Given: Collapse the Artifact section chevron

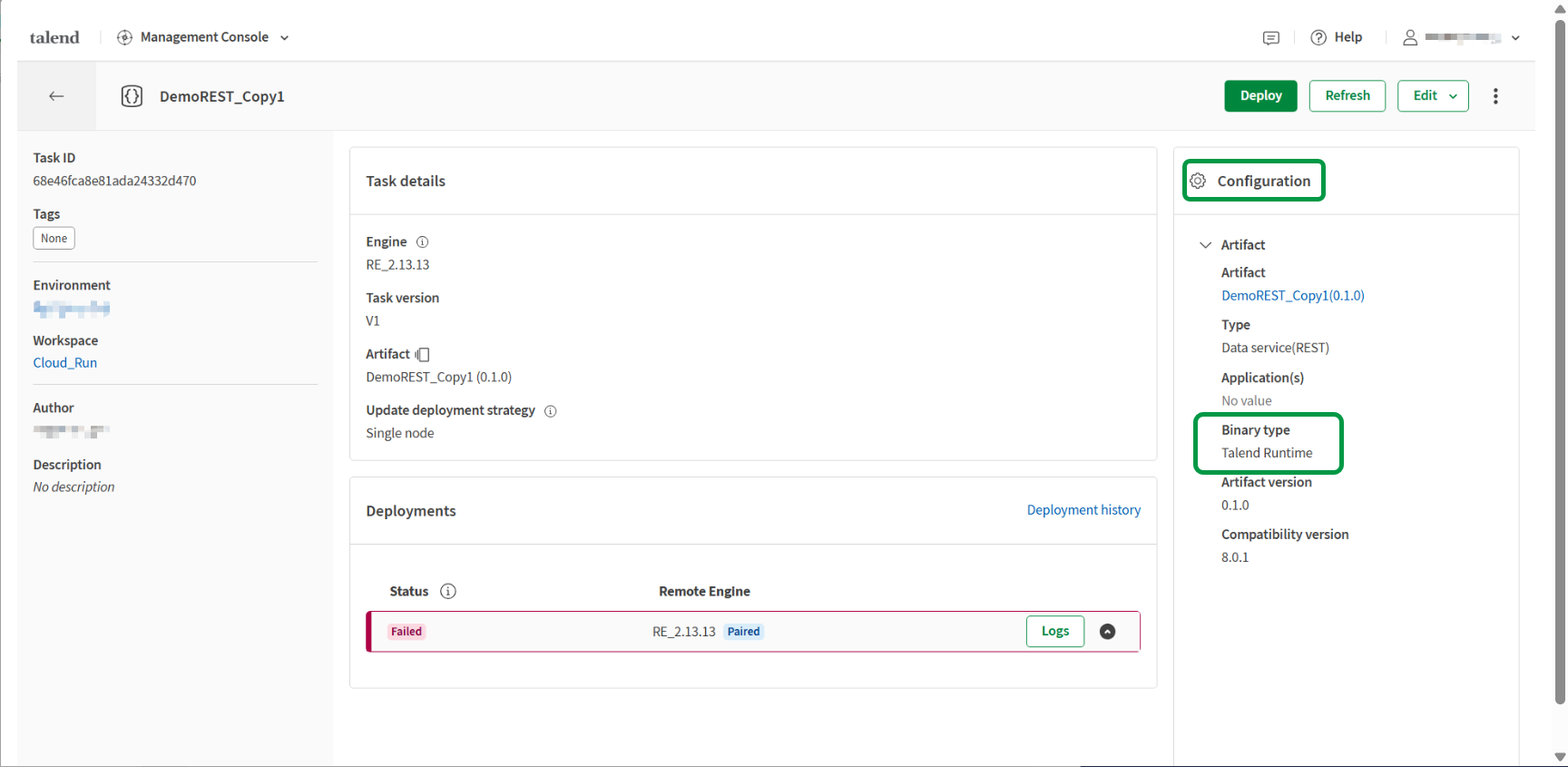Looking at the screenshot, I should 1205,245.
